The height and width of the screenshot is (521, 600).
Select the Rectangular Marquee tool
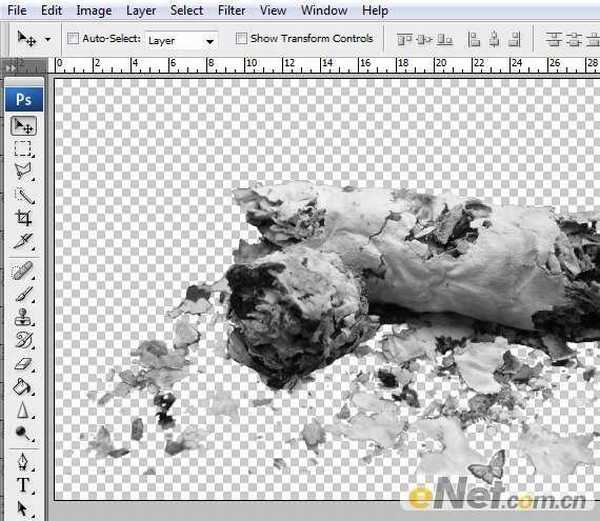(x=23, y=149)
